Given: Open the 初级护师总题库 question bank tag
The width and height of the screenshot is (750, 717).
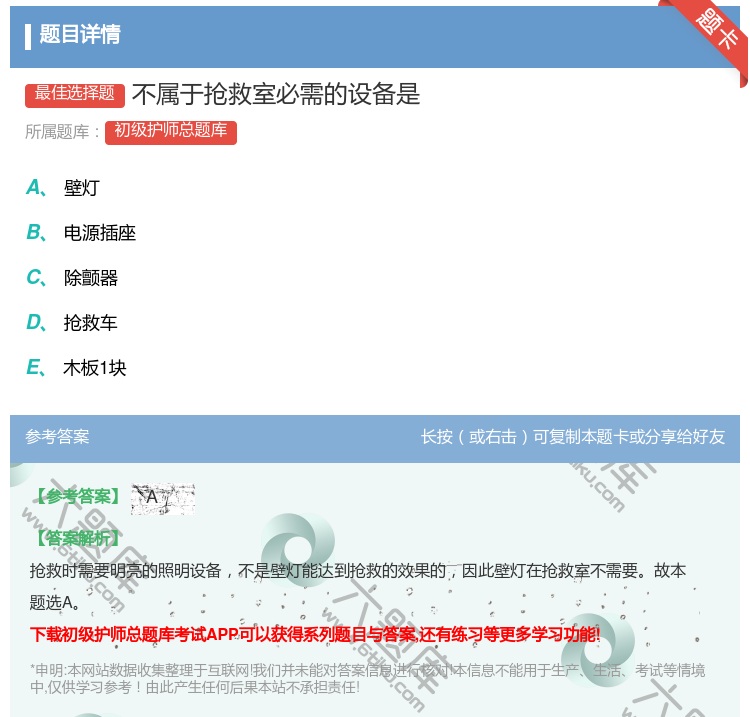Looking at the screenshot, I should tap(171, 132).
